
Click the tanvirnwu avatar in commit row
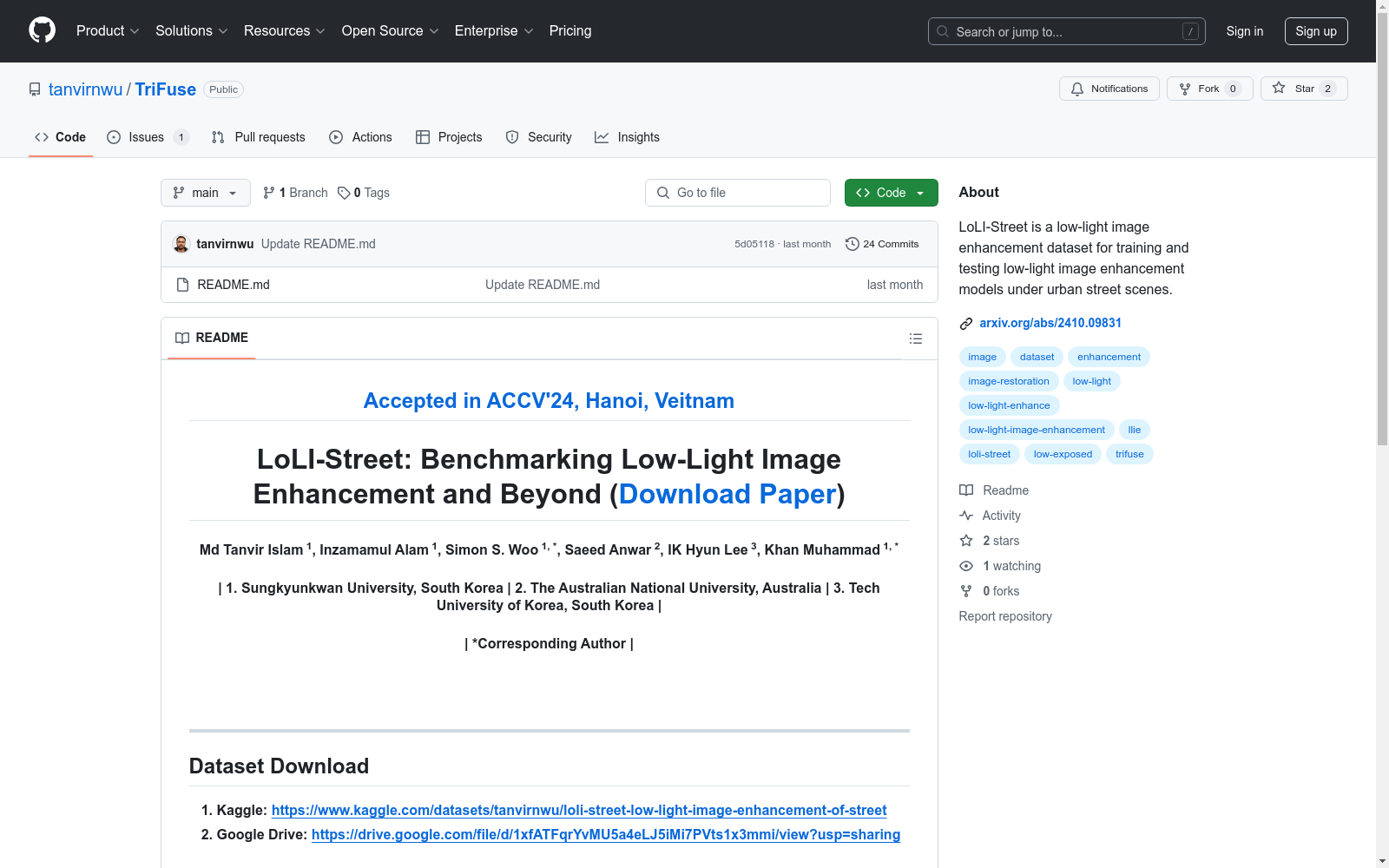181,244
